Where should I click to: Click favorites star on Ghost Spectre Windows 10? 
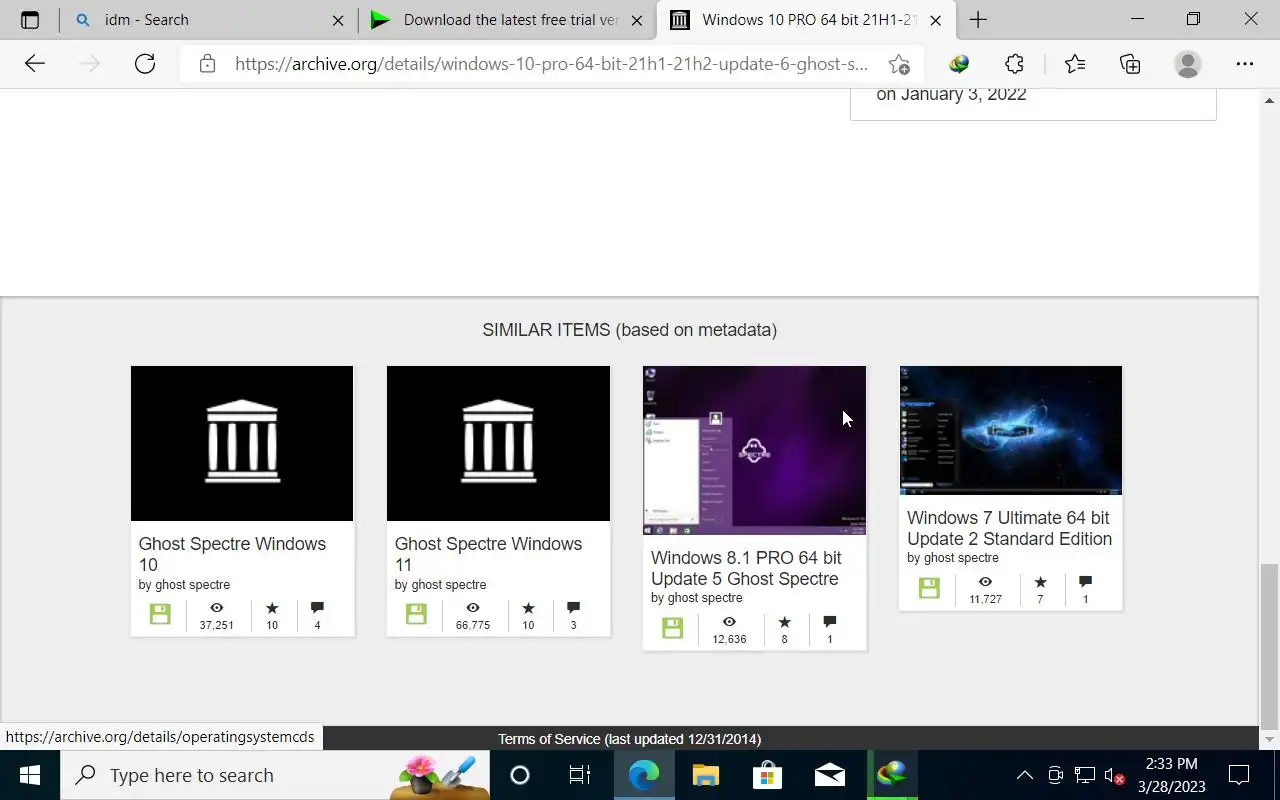tap(272, 608)
